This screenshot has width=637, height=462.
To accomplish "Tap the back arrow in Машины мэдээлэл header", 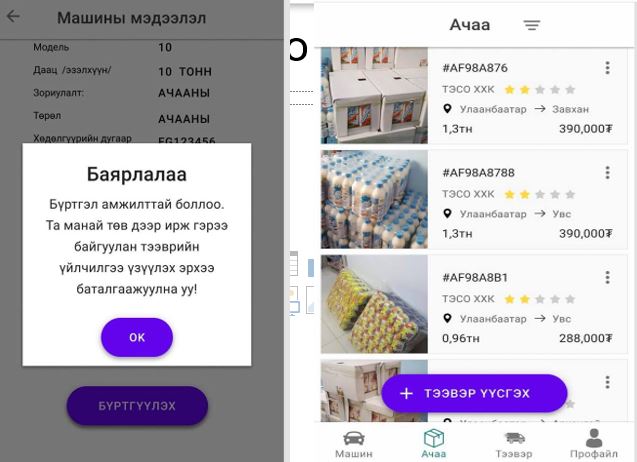I will click(x=13, y=16).
